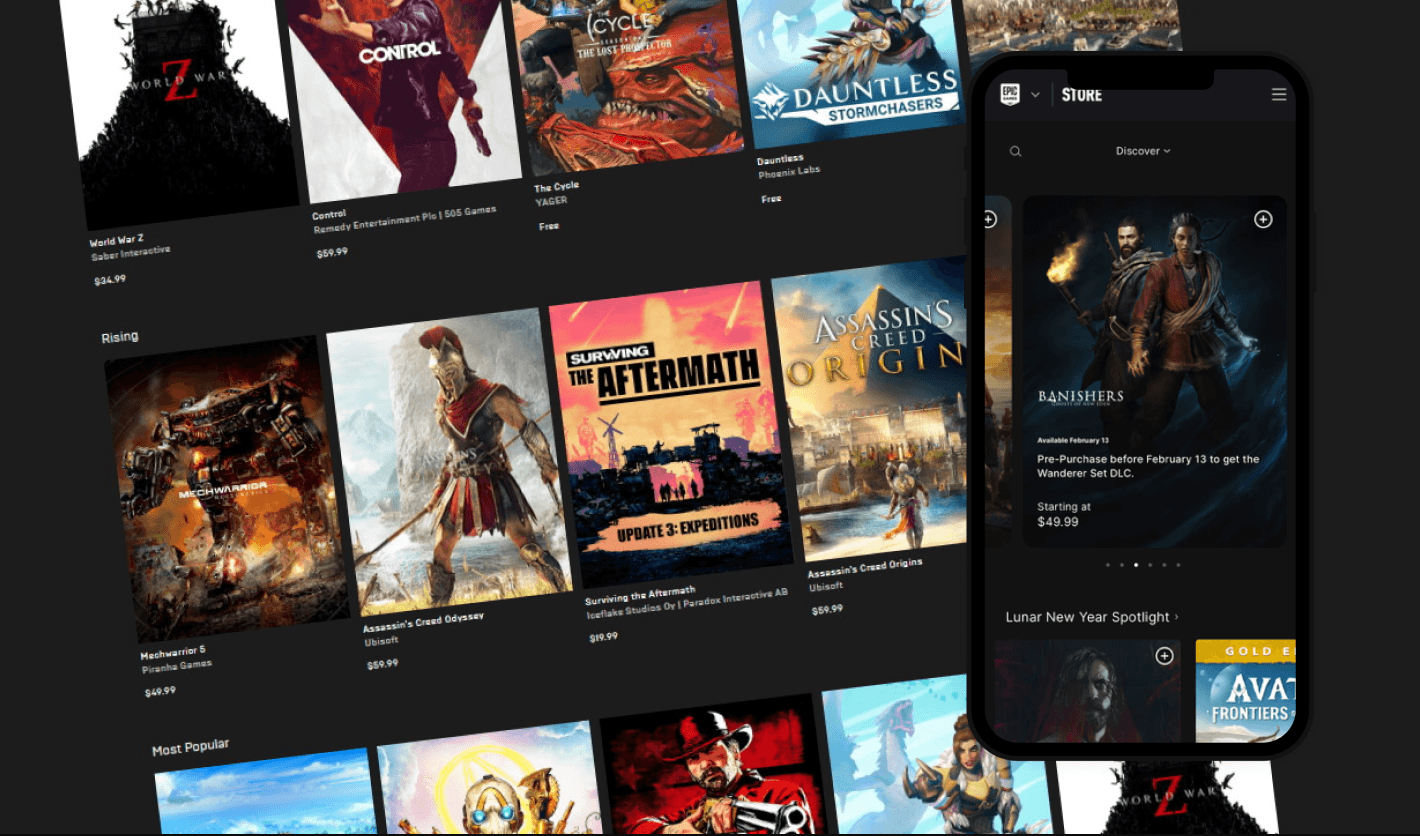
Task: Select the active third carousel dot
Action: pos(1135,565)
